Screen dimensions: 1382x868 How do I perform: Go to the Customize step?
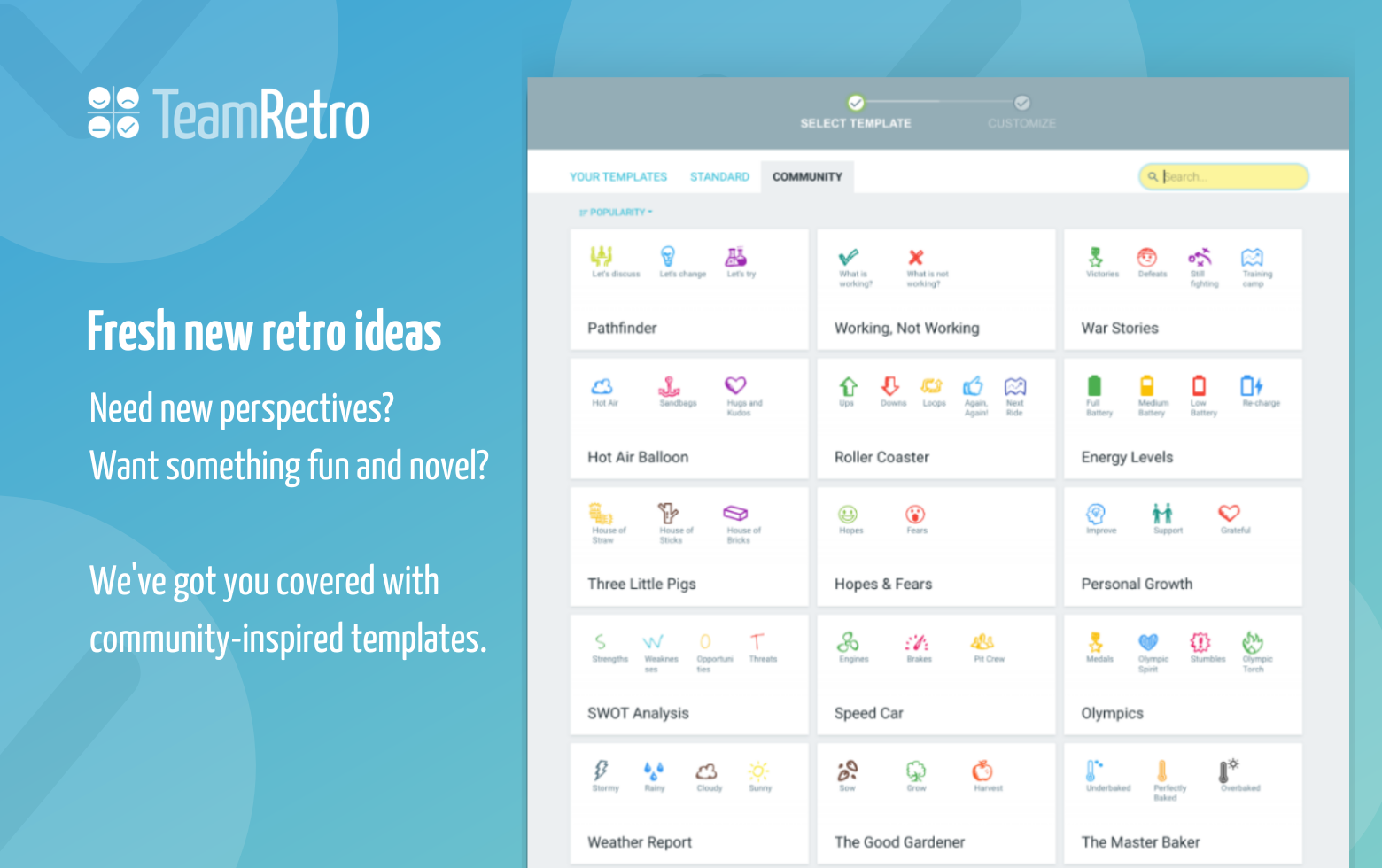(x=1021, y=114)
